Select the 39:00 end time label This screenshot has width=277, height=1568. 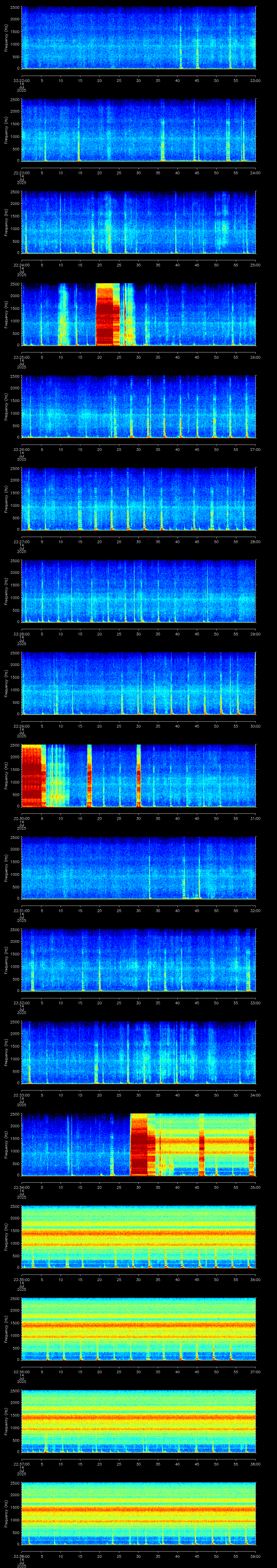click(x=255, y=1556)
